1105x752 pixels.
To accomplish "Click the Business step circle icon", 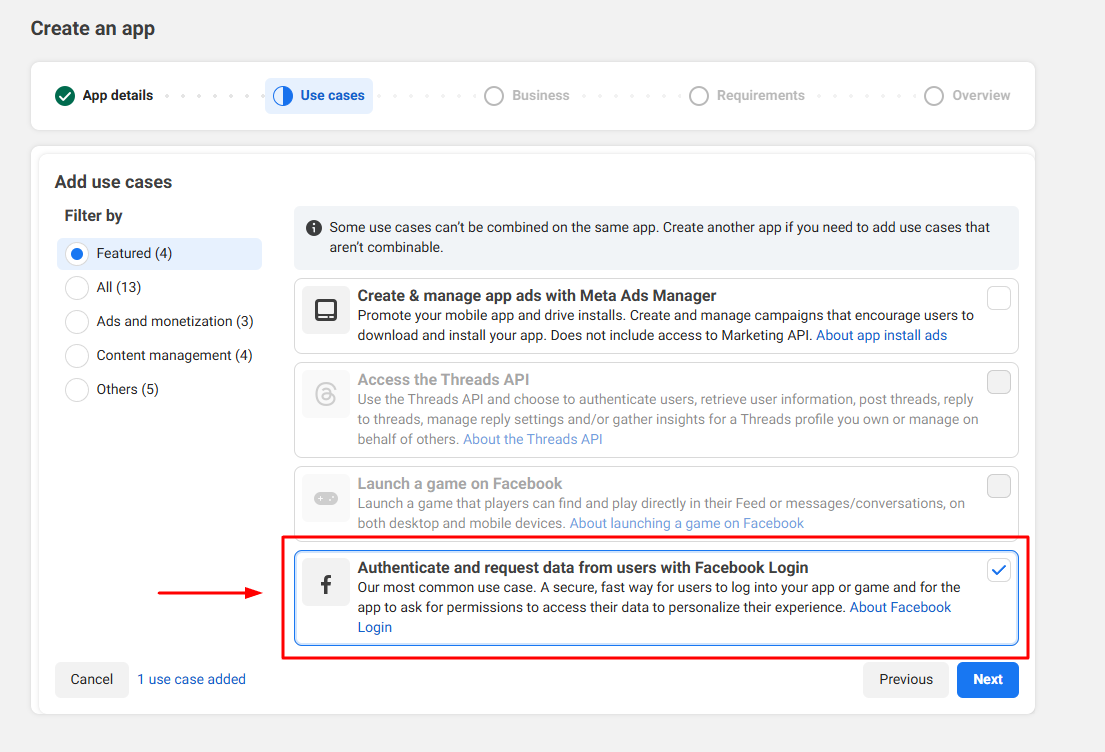I will 494,96.
